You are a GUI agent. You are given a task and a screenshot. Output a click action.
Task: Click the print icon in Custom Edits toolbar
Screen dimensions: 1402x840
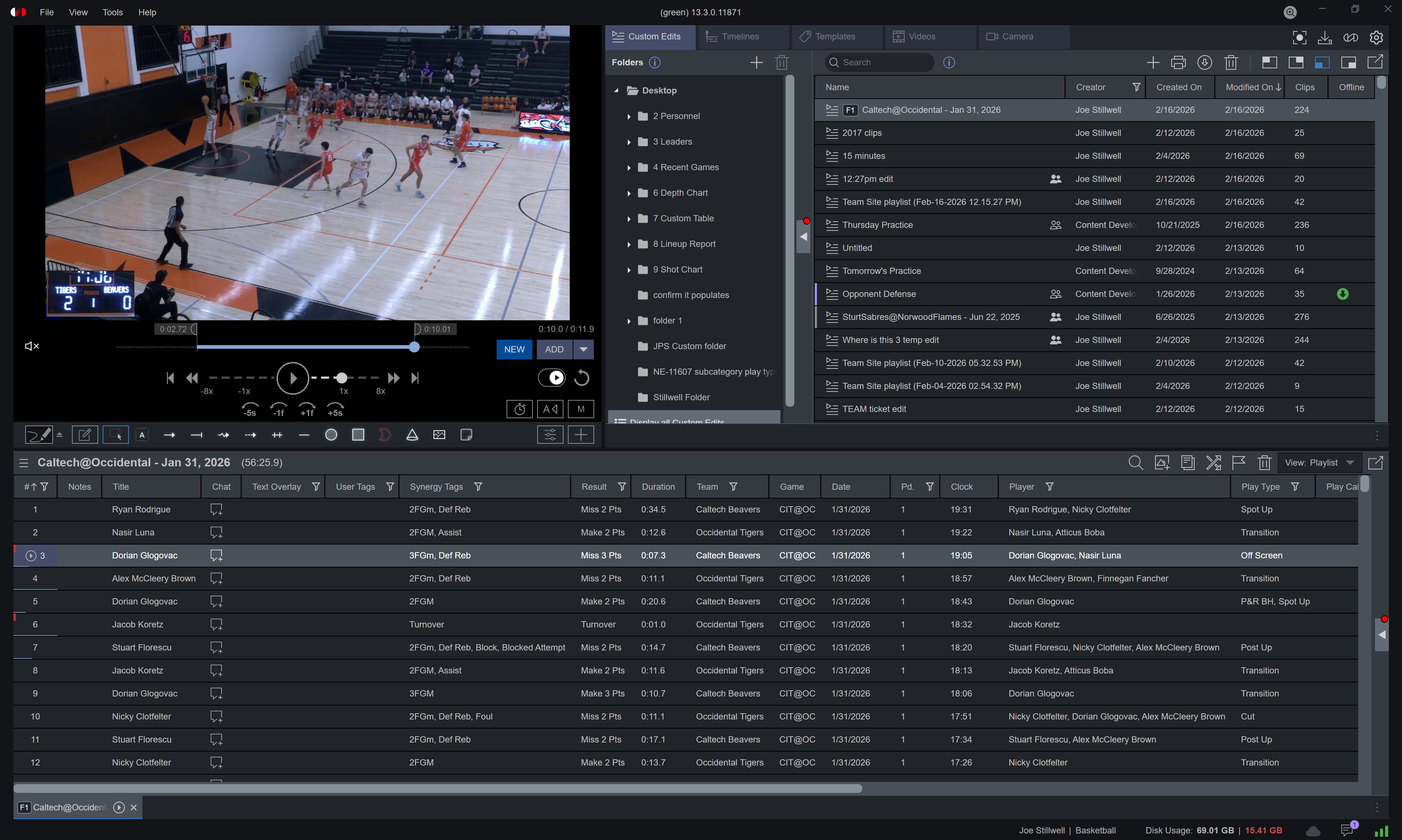(1178, 62)
